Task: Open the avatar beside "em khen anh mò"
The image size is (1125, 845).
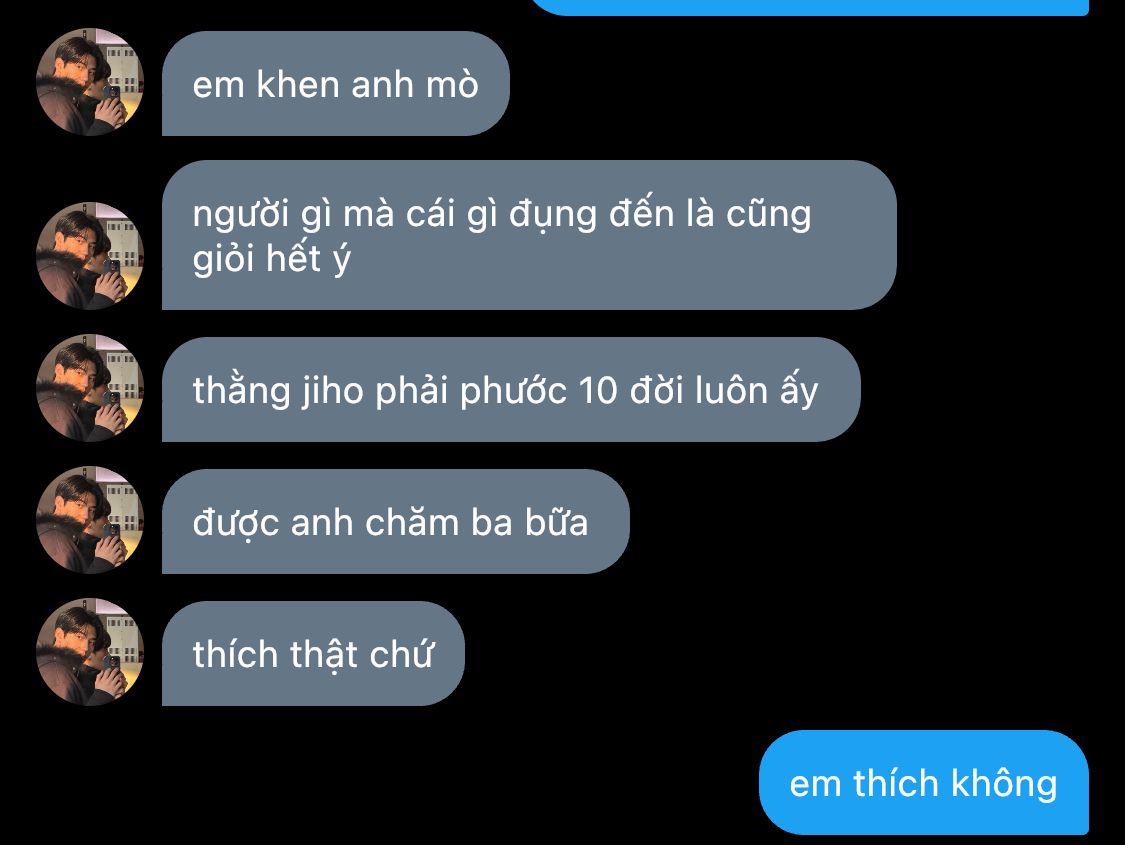Action: (x=90, y=82)
